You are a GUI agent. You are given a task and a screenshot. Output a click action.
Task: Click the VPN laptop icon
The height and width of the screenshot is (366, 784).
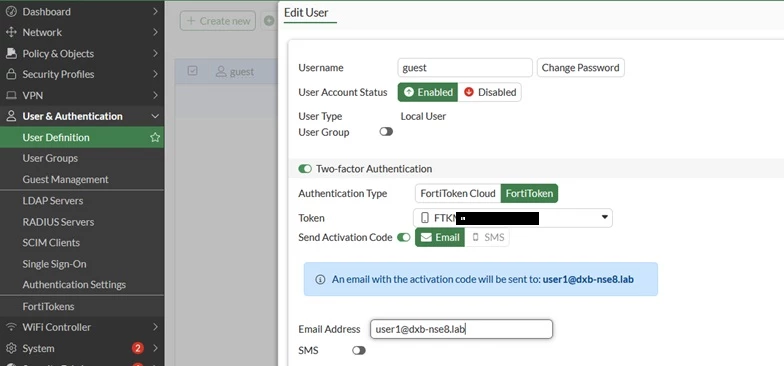[x=11, y=96]
